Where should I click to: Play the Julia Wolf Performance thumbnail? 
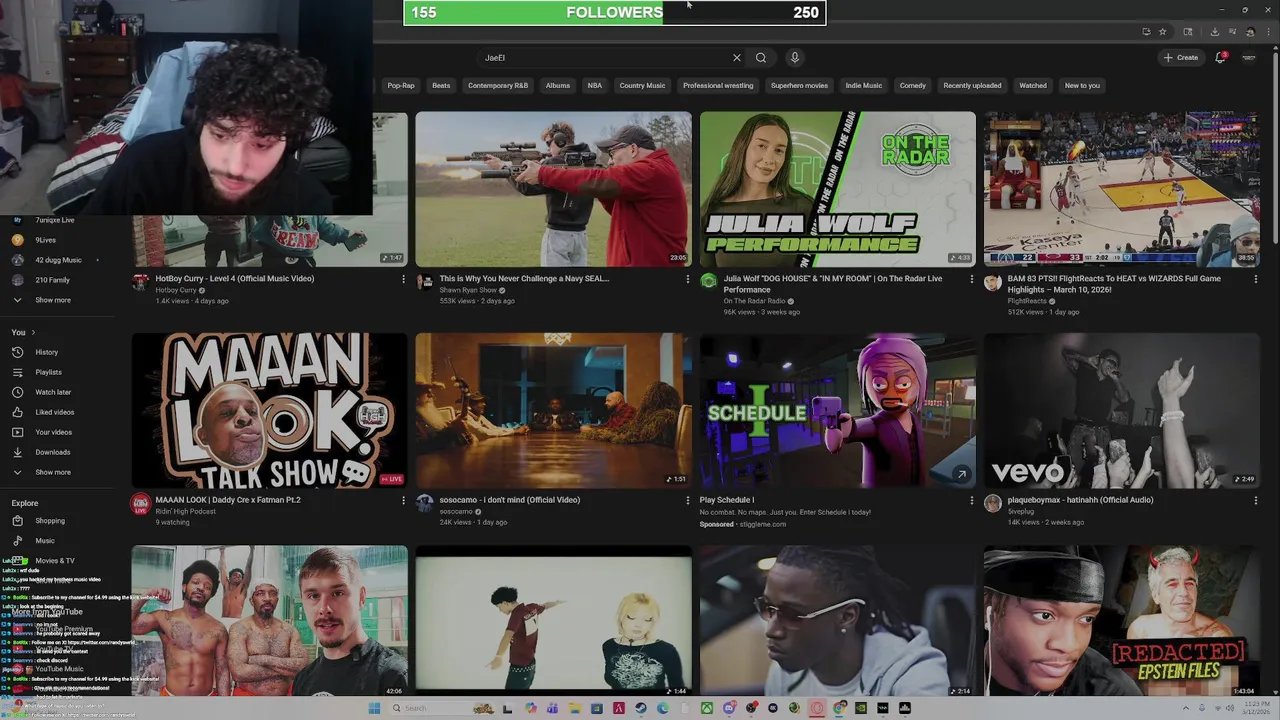(x=837, y=189)
